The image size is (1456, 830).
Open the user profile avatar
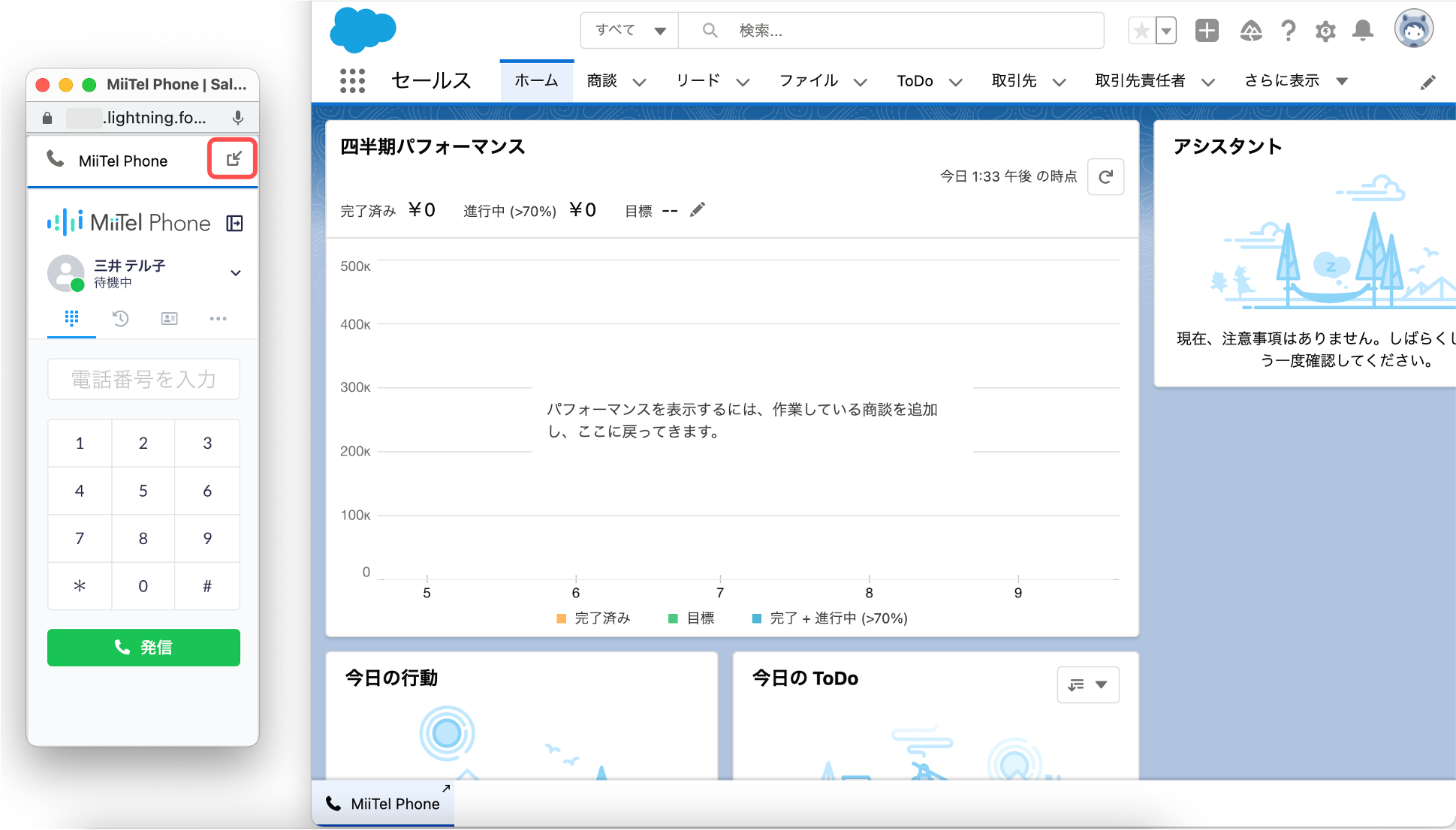(x=1414, y=29)
